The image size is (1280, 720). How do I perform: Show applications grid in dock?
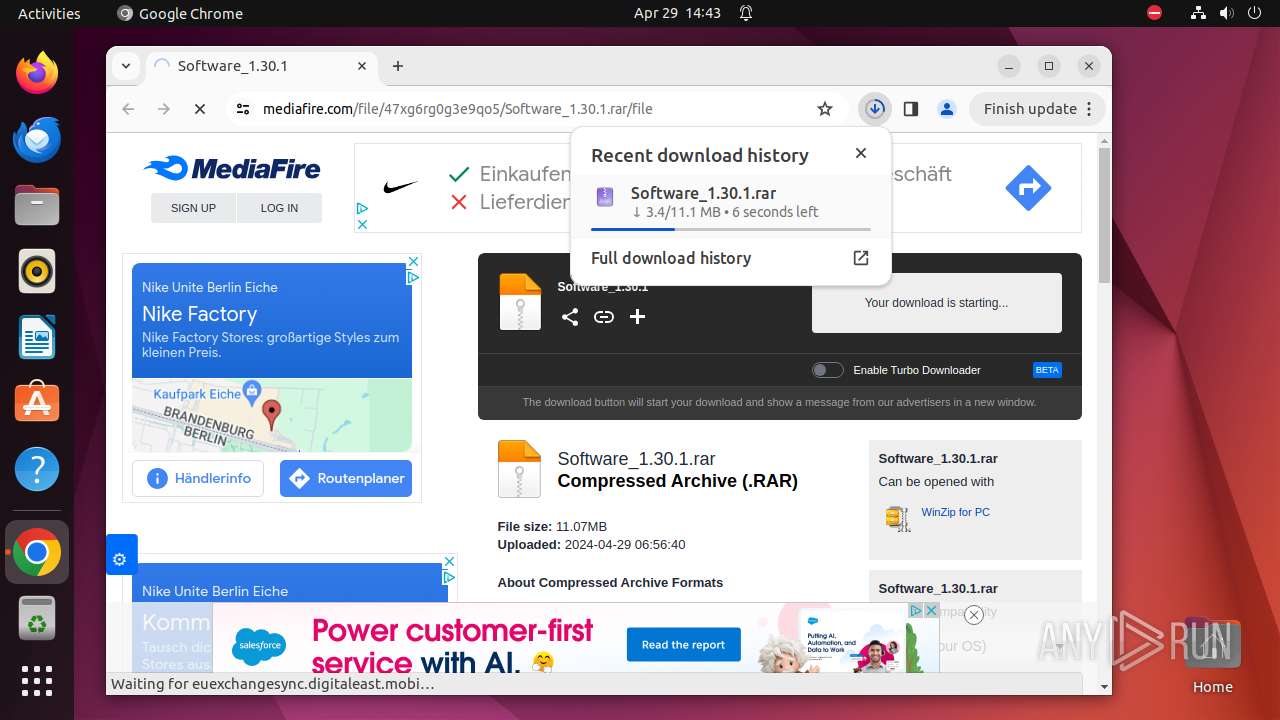point(37,681)
